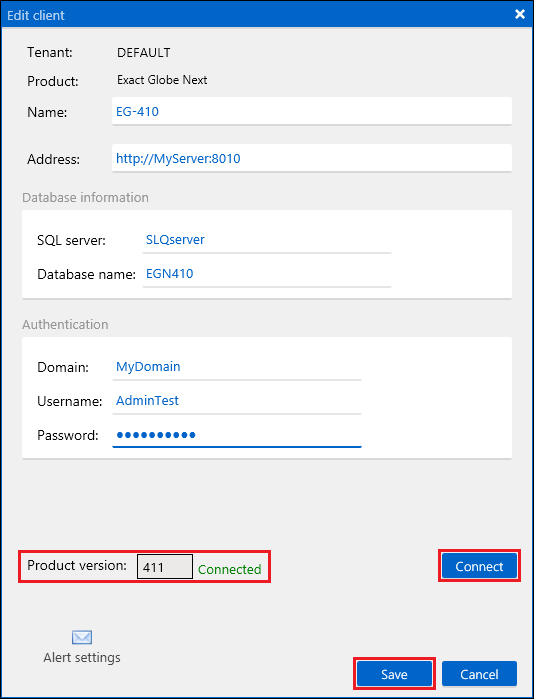The height and width of the screenshot is (699, 534).
Task: Select the masked Password field
Action: (237, 435)
